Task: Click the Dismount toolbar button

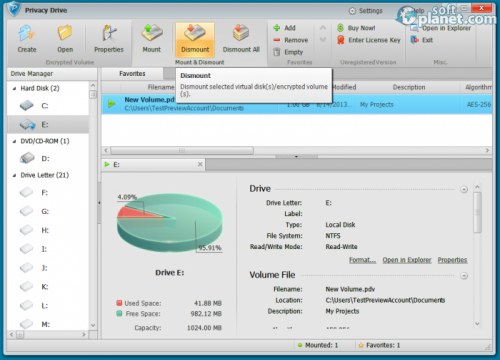Action: click(195, 39)
